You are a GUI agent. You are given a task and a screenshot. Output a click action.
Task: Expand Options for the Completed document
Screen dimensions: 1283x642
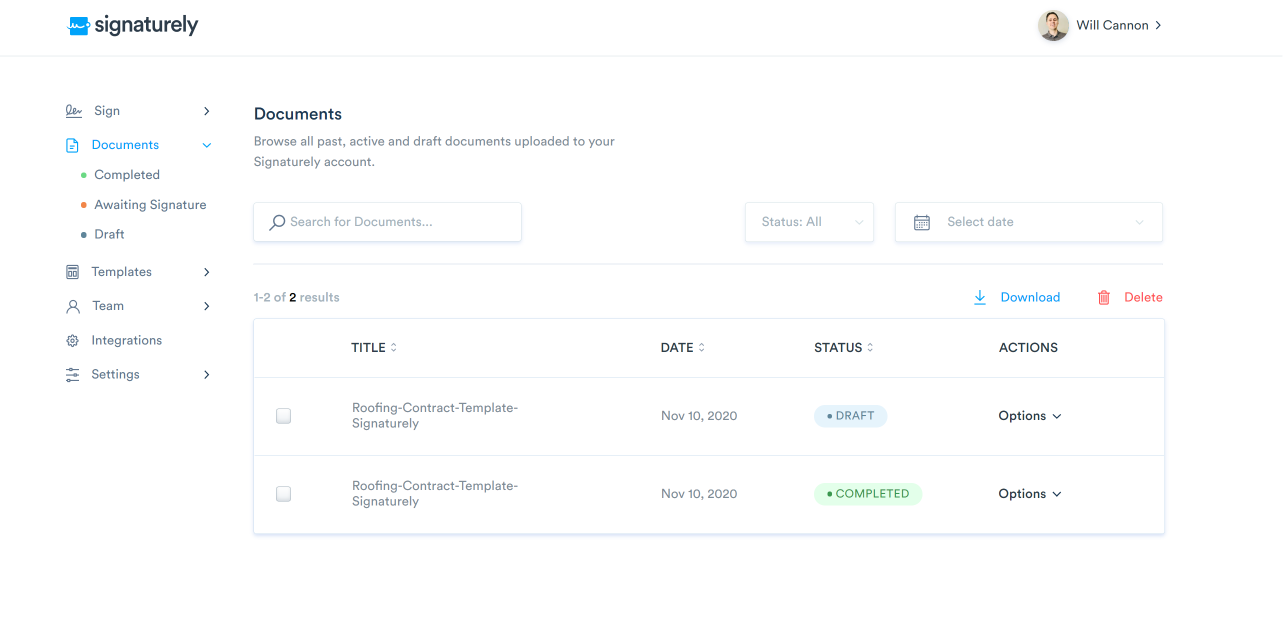(x=1029, y=494)
